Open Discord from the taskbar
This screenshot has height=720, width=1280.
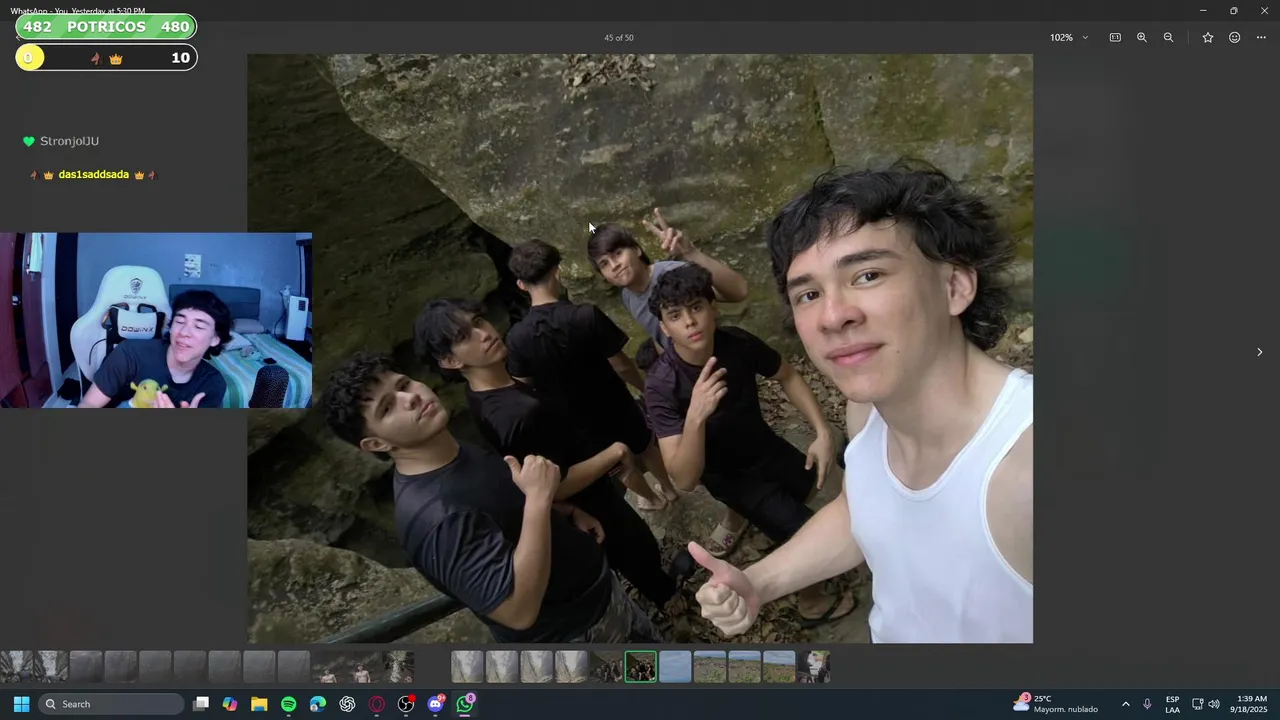(435, 704)
